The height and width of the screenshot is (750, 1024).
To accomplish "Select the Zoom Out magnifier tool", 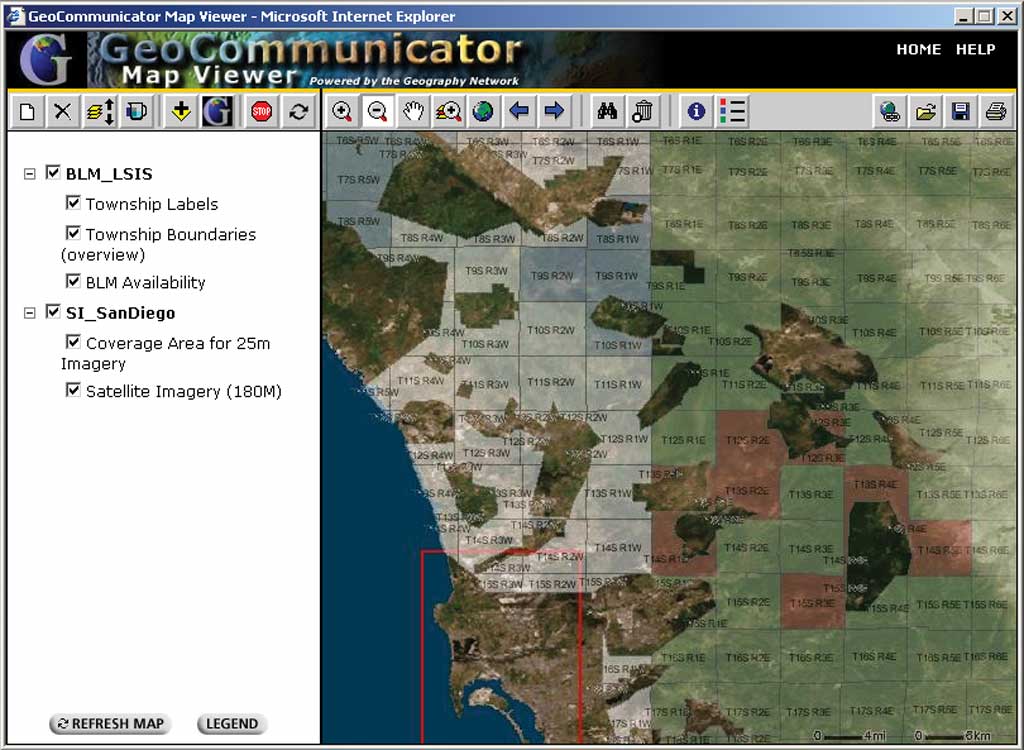I will coord(377,112).
